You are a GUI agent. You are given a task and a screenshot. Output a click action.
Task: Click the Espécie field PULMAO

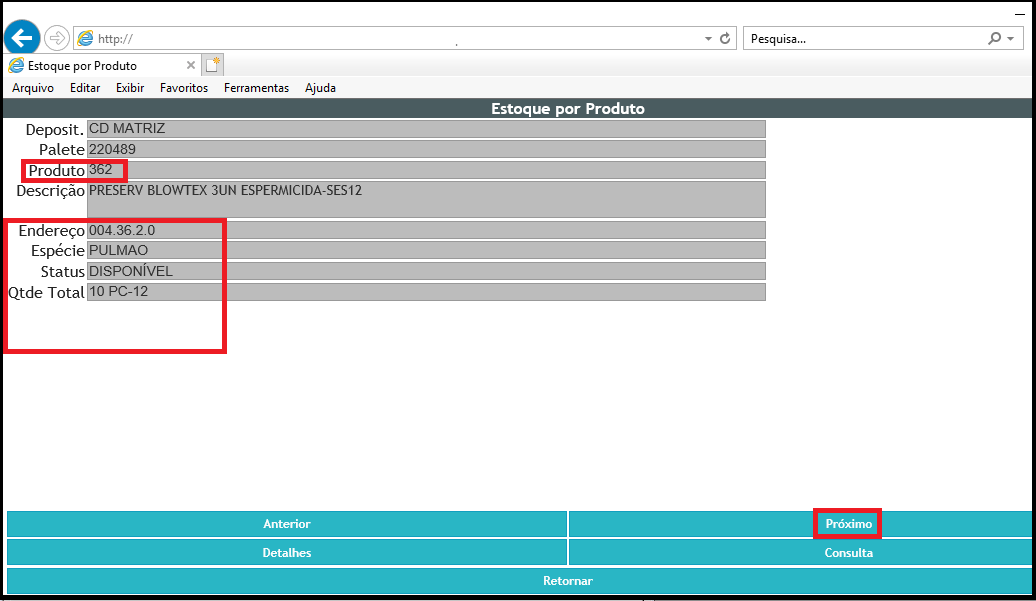point(426,250)
